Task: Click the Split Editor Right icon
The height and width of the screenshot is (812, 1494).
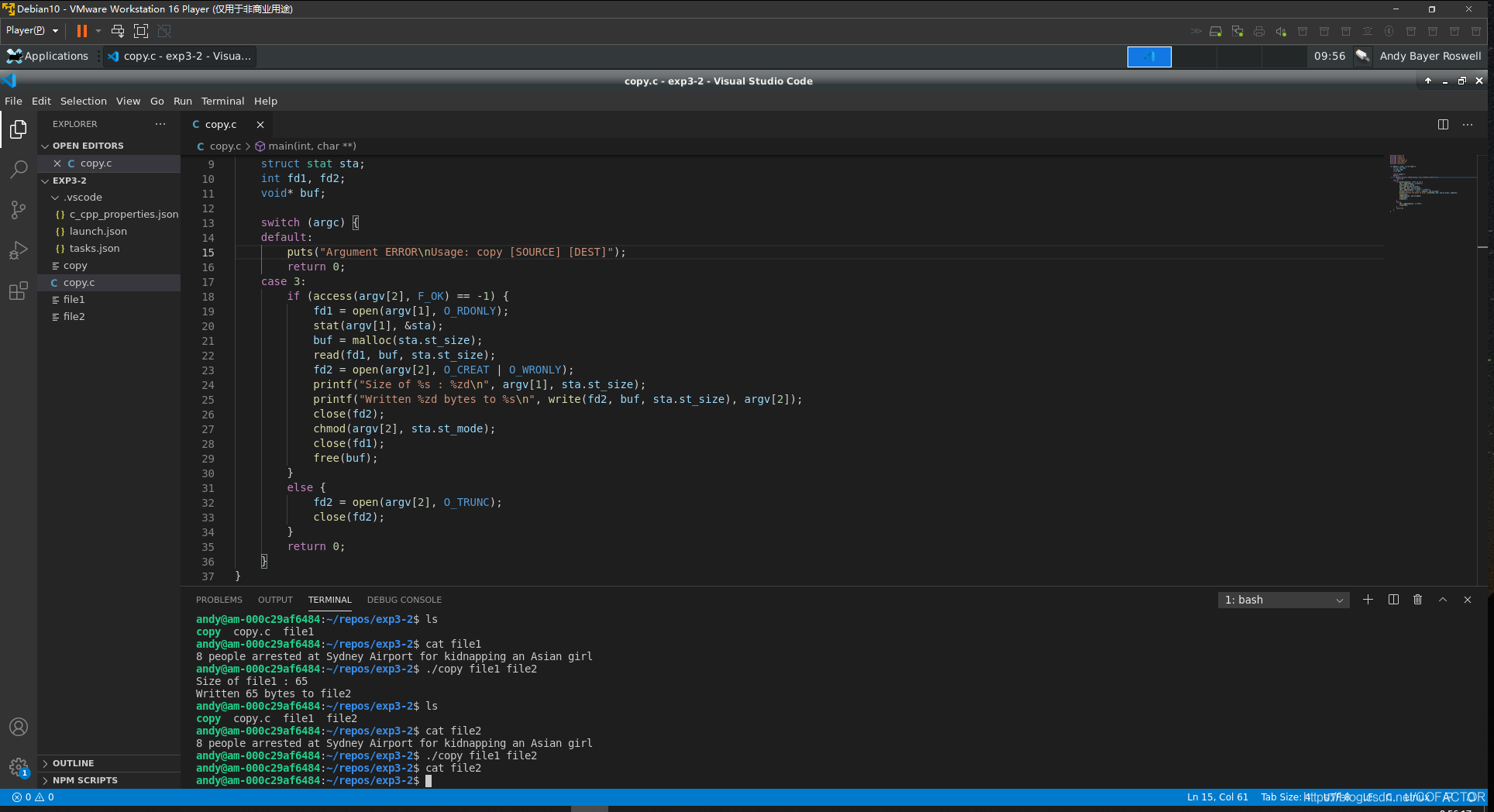Action: (1443, 124)
